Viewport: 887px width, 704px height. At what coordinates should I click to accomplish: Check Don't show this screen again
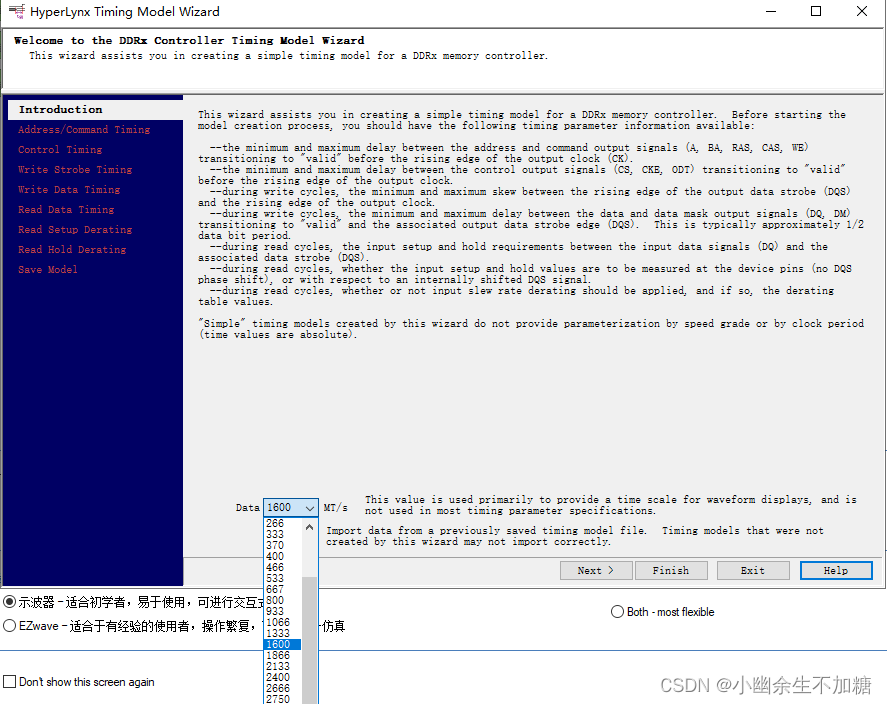[10, 681]
